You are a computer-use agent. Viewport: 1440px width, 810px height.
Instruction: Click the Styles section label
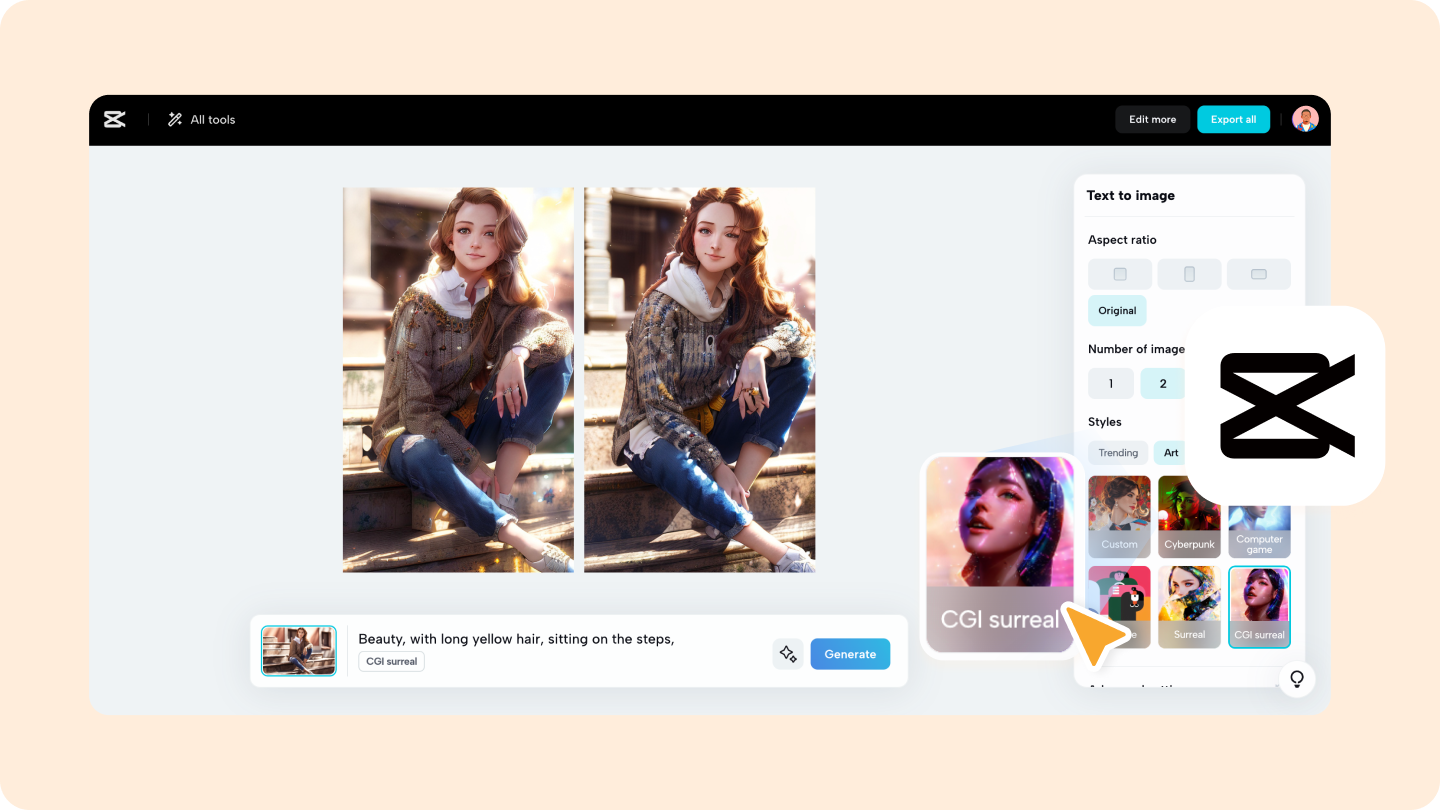click(x=1105, y=422)
